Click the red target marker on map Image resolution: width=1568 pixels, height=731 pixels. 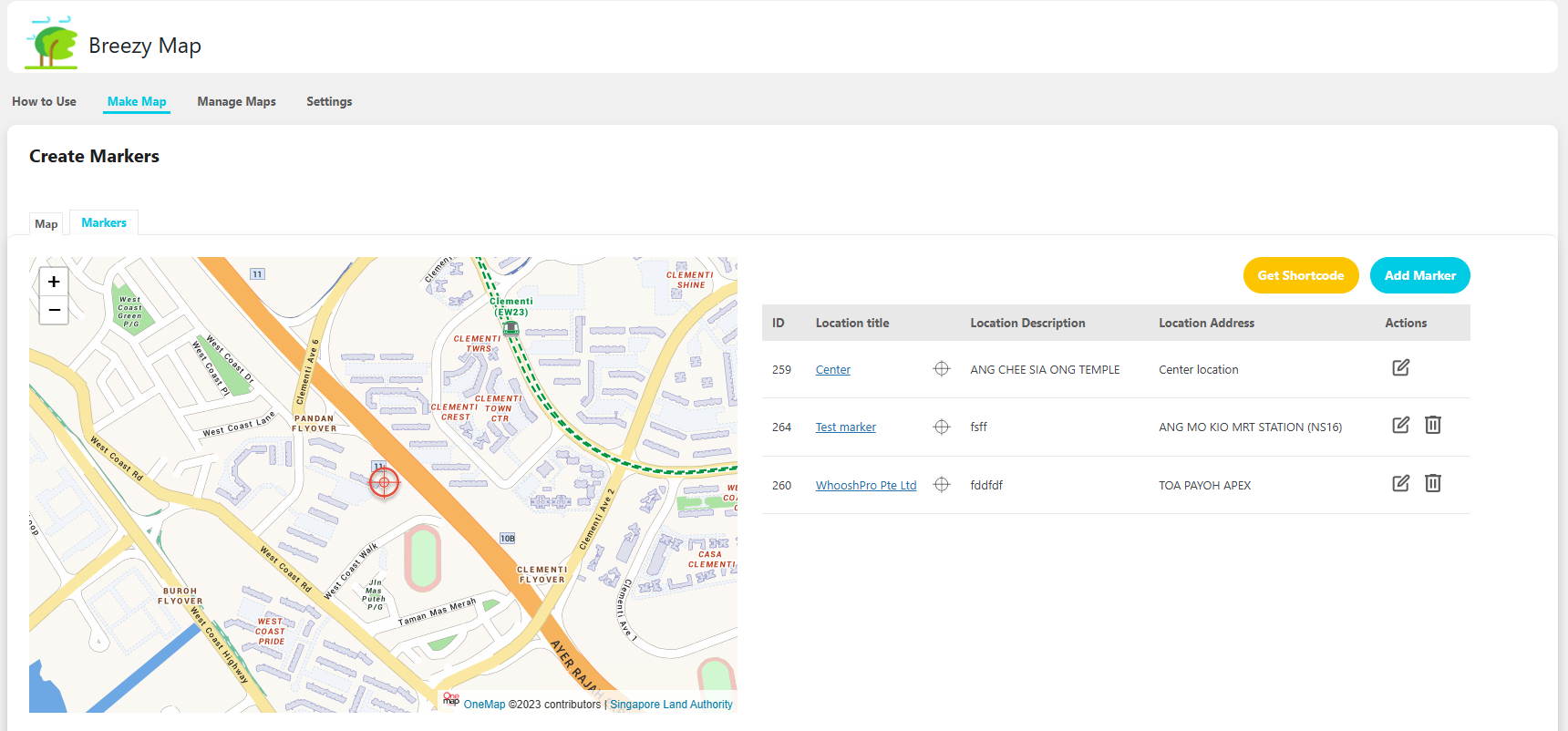coord(384,482)
